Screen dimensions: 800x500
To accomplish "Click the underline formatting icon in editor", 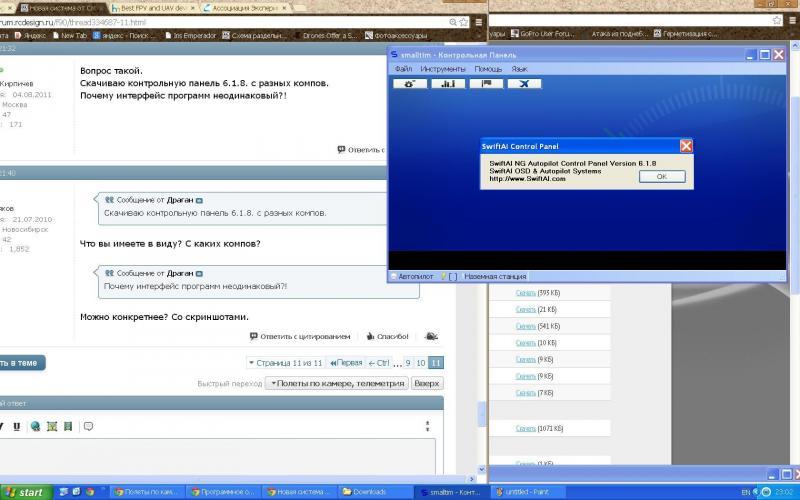I will point(16,427).
